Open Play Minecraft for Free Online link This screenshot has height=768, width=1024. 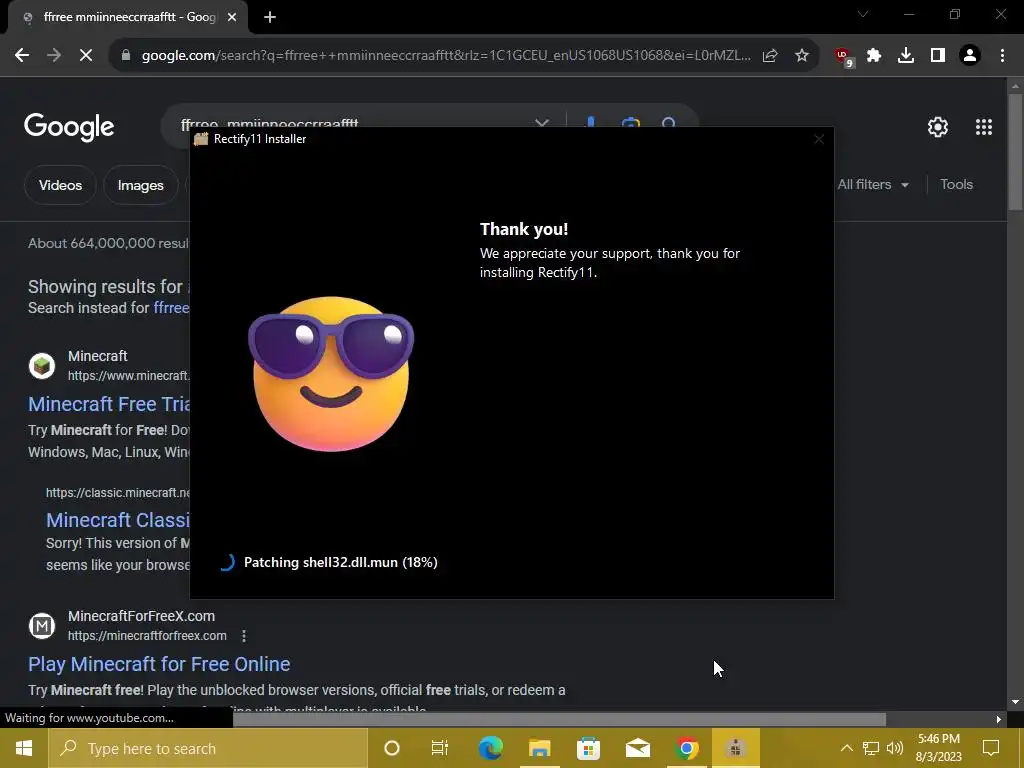pyautogui.click(x=159, y=664)
